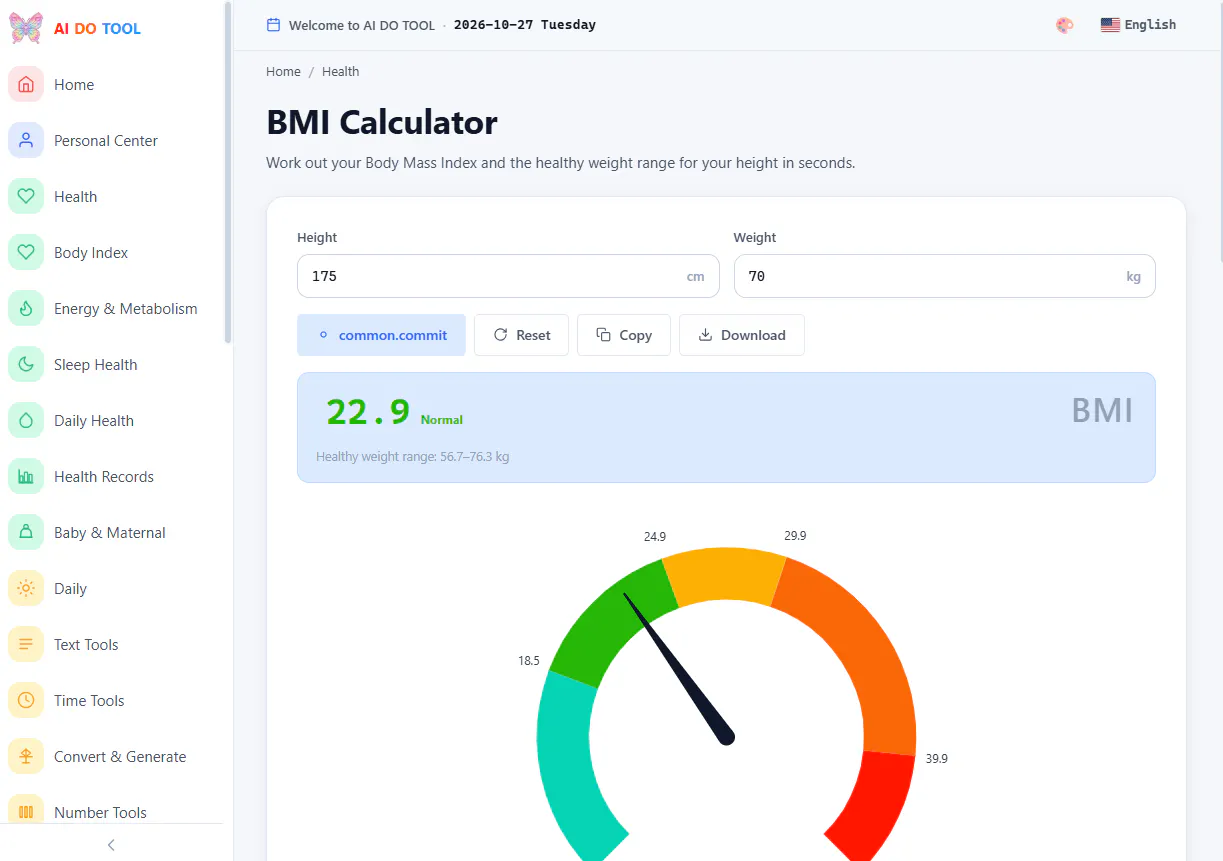
Task: Open the English language selector
Action: tap(1138, 25)
